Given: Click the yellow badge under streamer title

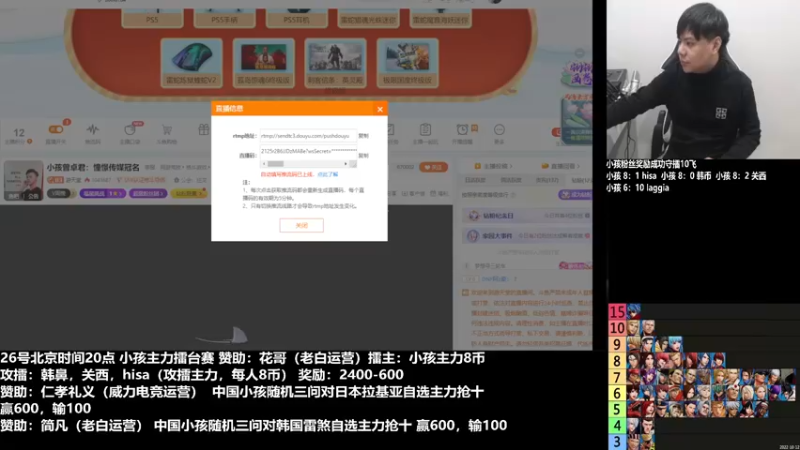Looking at the screenshot, I should click(x=189, y=193).
